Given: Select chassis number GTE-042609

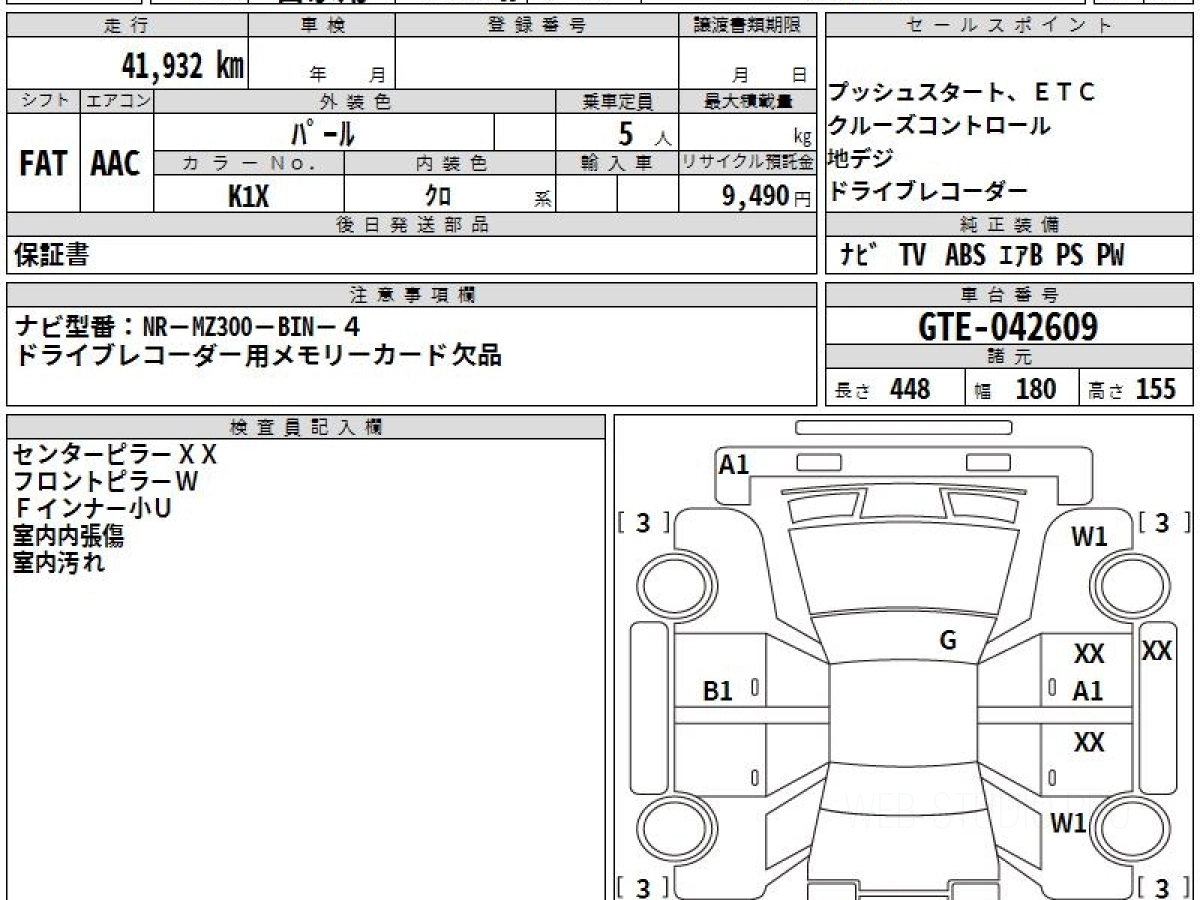Looking at the screenshot, I should pyautogui.click(x=1007, y=326).
